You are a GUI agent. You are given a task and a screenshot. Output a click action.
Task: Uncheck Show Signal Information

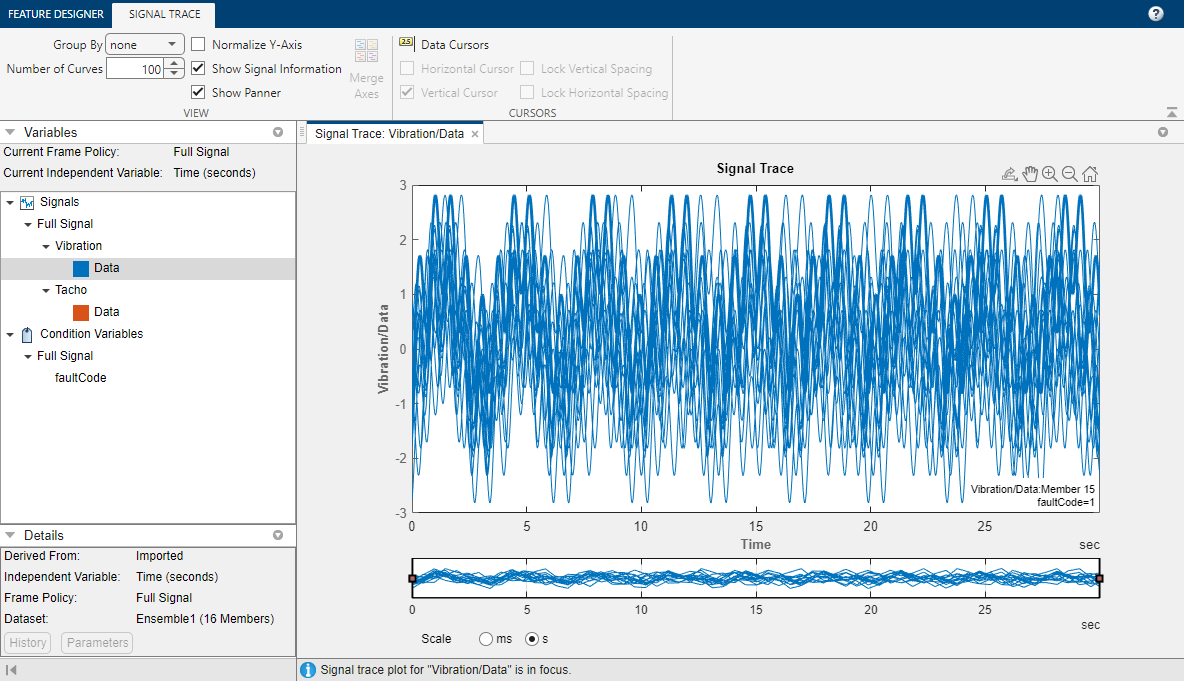tap(199, 69)
